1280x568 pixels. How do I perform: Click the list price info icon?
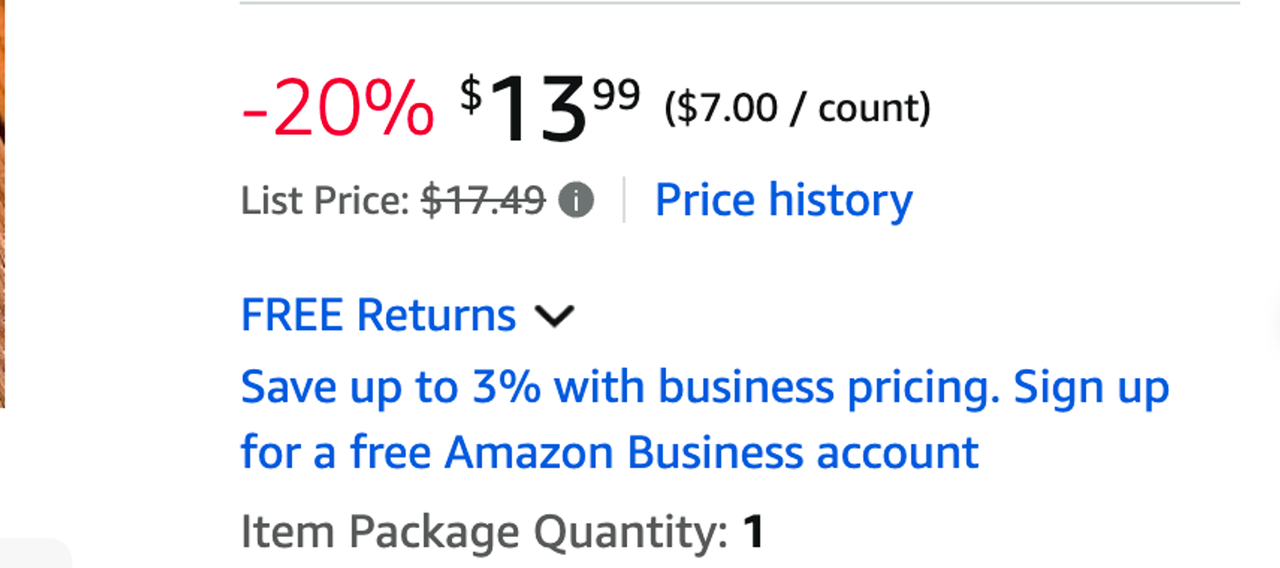pos(576,201)
